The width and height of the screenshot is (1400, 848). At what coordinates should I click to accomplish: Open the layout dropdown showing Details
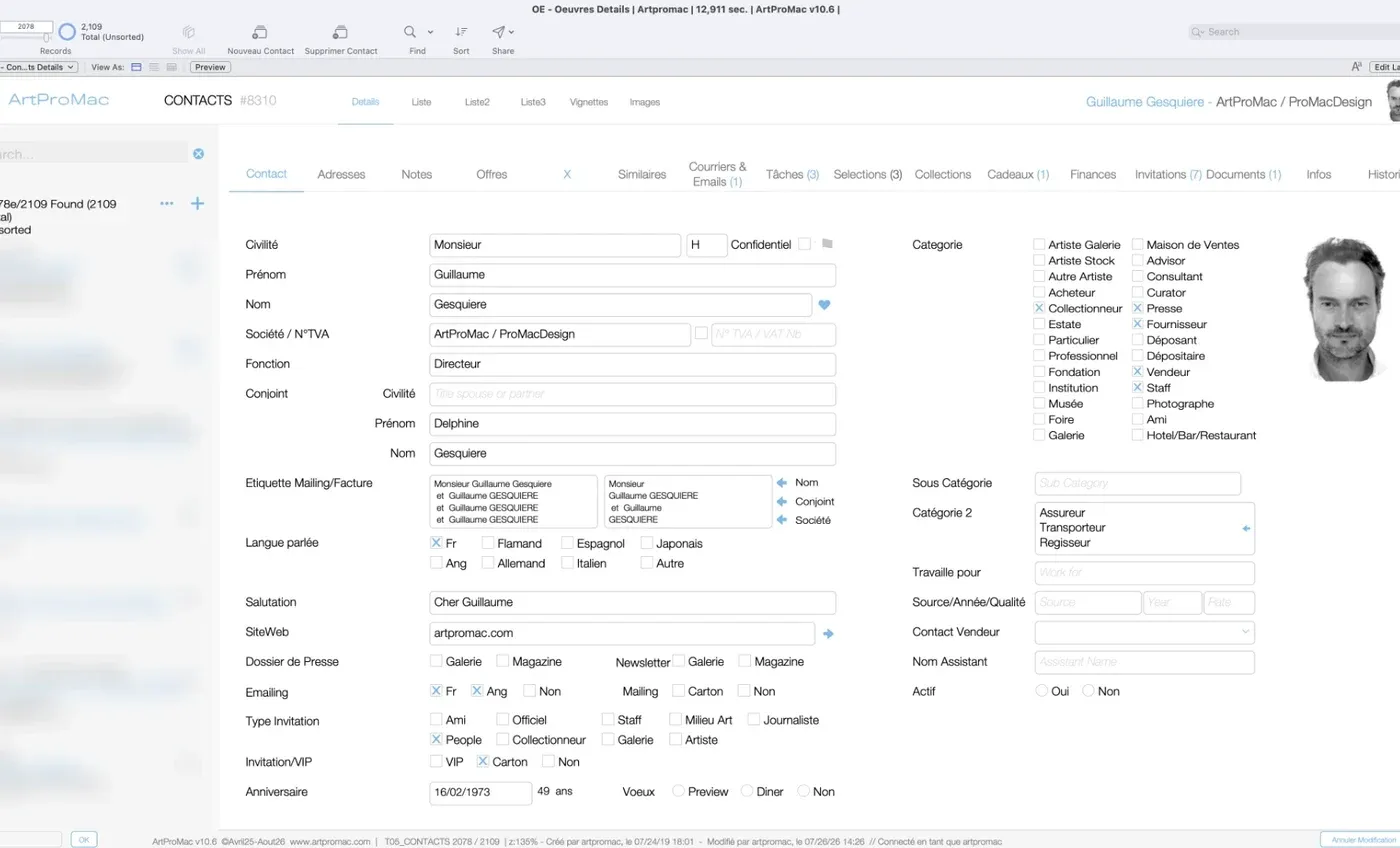point(38,67)
